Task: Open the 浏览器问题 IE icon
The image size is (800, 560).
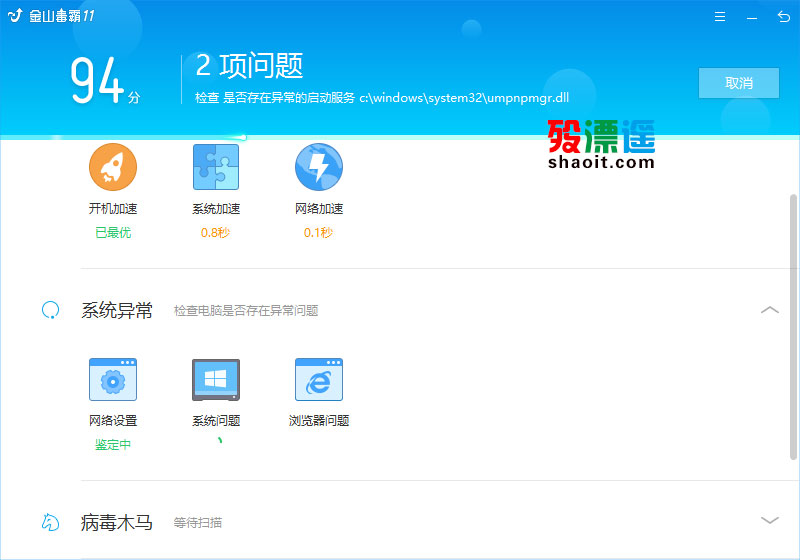Action: click(x=319, y=379)
